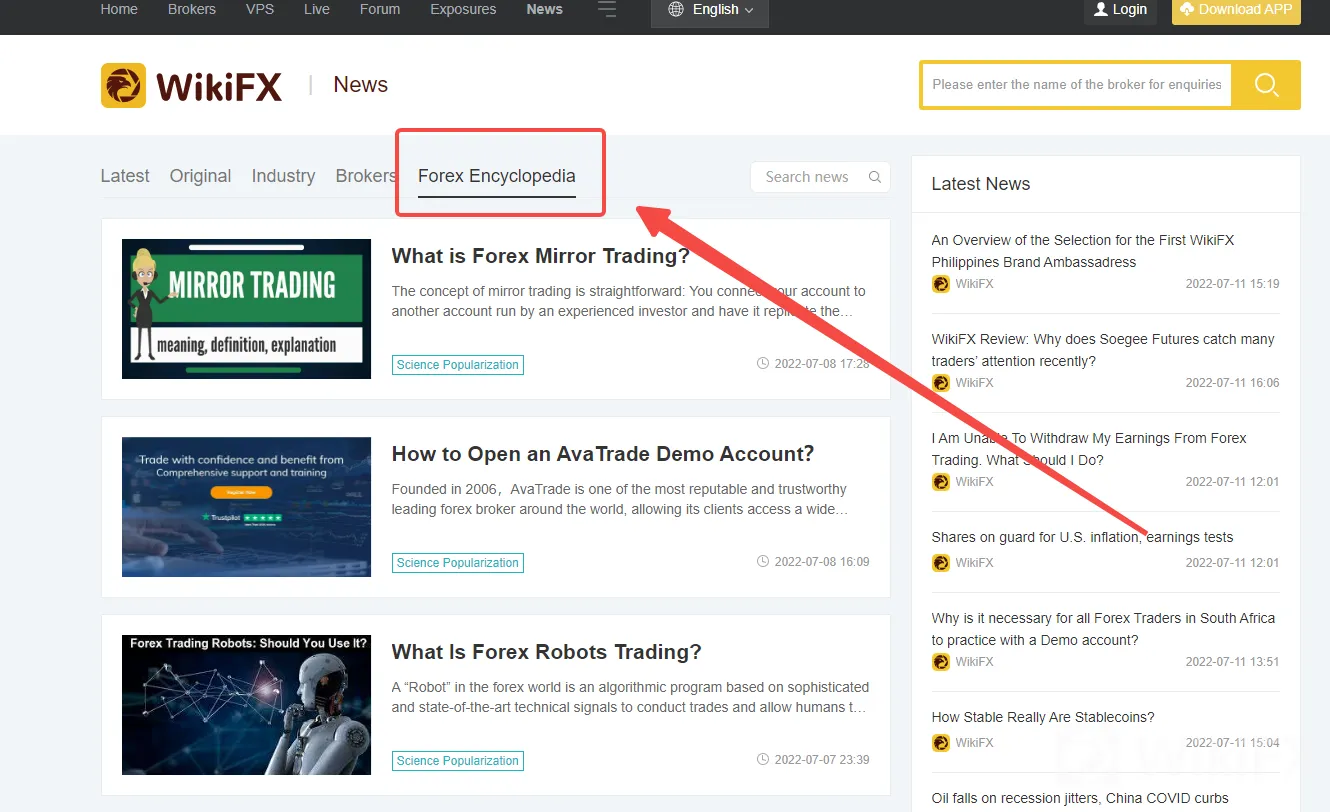Image resolution: width=1330 pixels, height=812 pixels.
Task: Click Forex Robots article summary text
Action: click(x=631, y=697)
